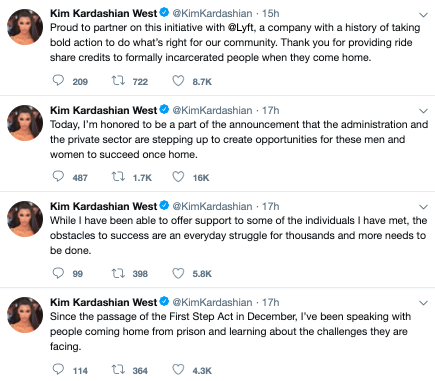Screen dimensions: 435x381
Task: Retweet the Lyft partnership tweet with 722 retweets
Action: tap(118, 81)
